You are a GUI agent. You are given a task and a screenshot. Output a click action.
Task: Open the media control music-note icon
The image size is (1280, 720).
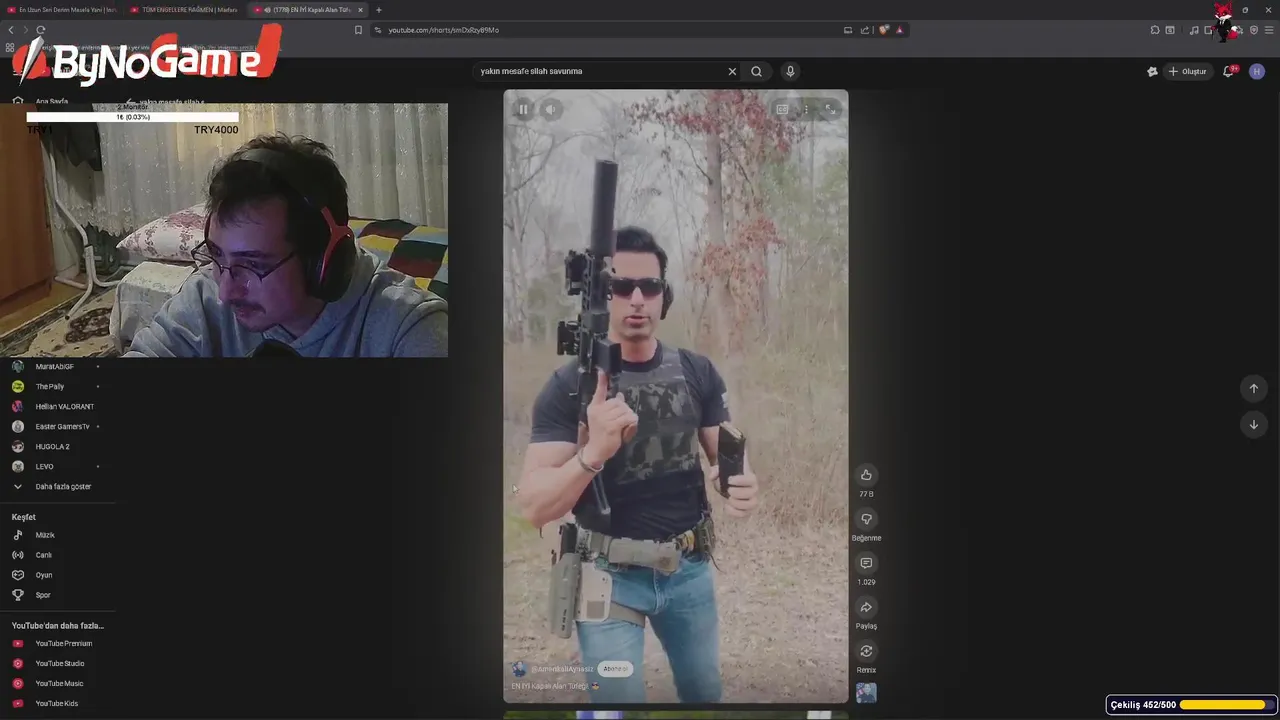tap(1194, 30)
